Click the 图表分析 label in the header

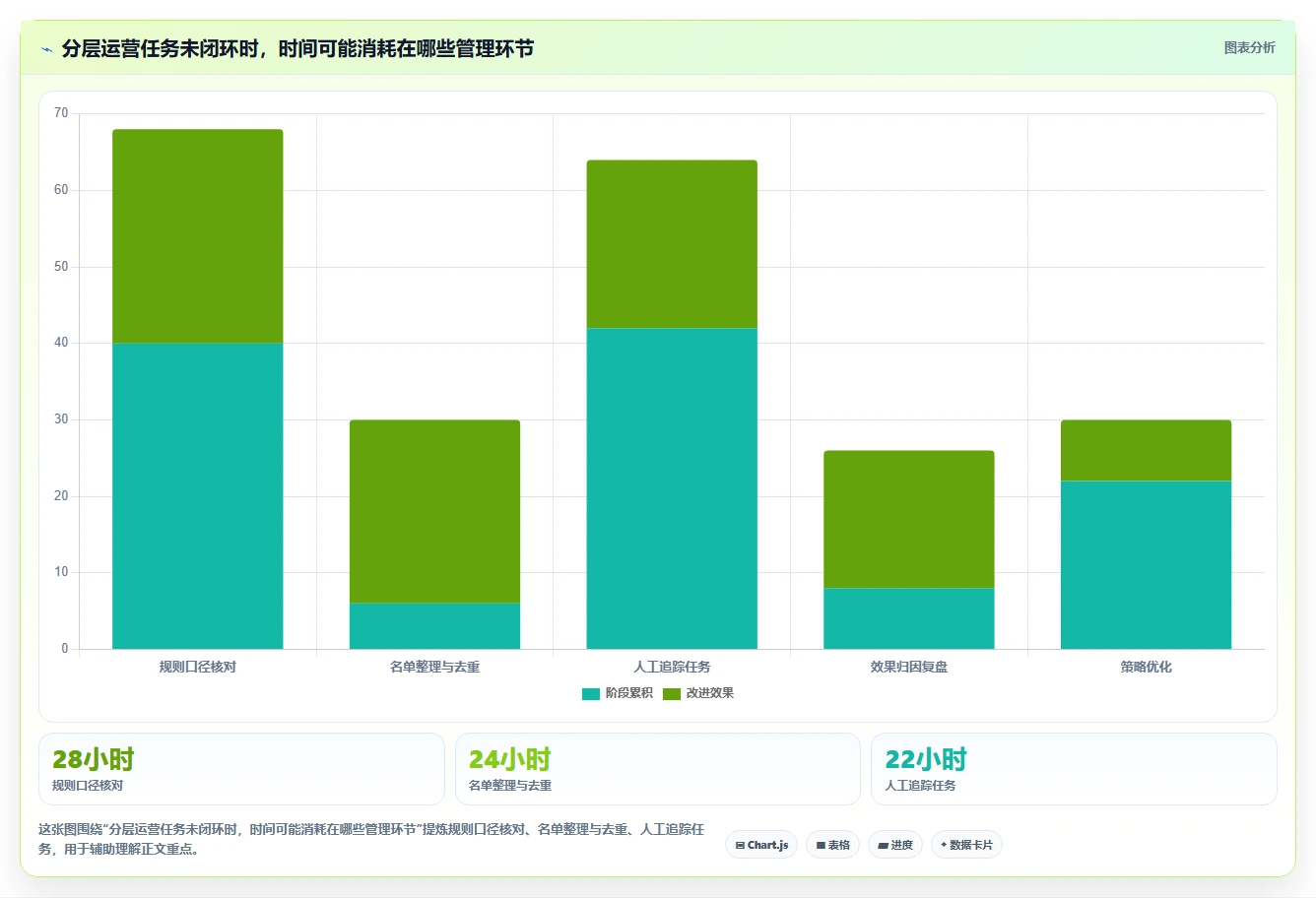click(1249, 47)
